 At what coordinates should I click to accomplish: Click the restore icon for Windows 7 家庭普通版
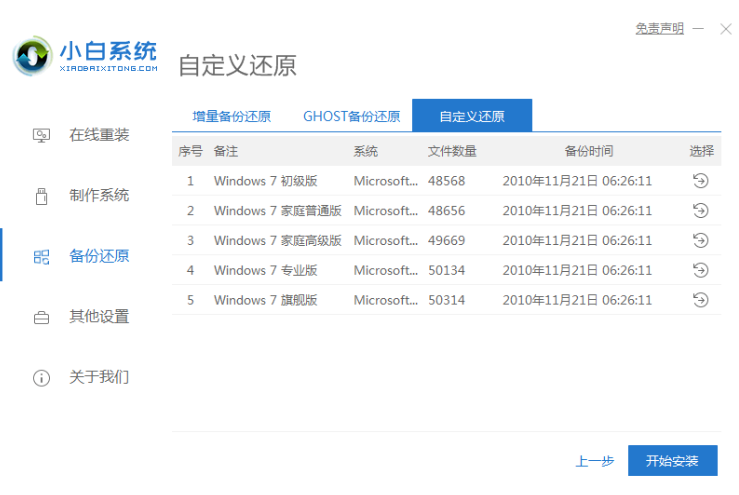(700, 211)
